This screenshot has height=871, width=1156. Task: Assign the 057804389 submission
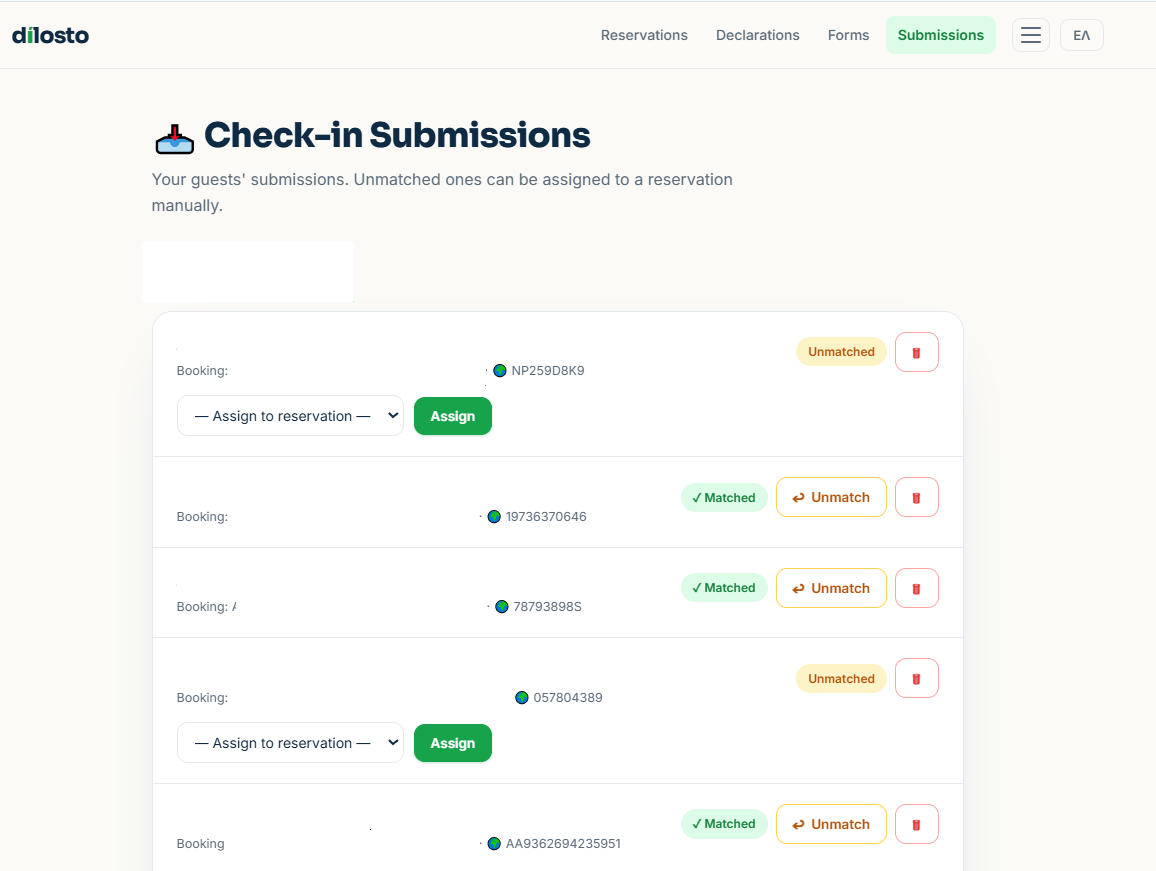[x=453, y=743]
